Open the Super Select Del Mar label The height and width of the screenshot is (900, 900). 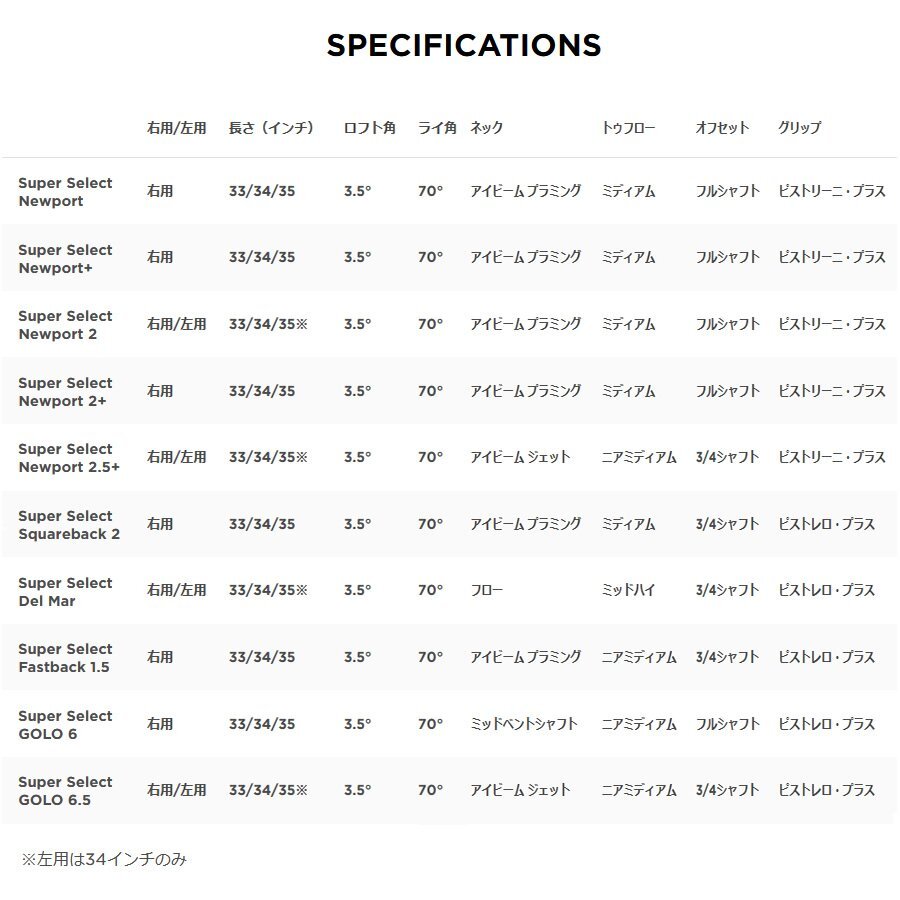pyautogui.click(x=65, y=591)
